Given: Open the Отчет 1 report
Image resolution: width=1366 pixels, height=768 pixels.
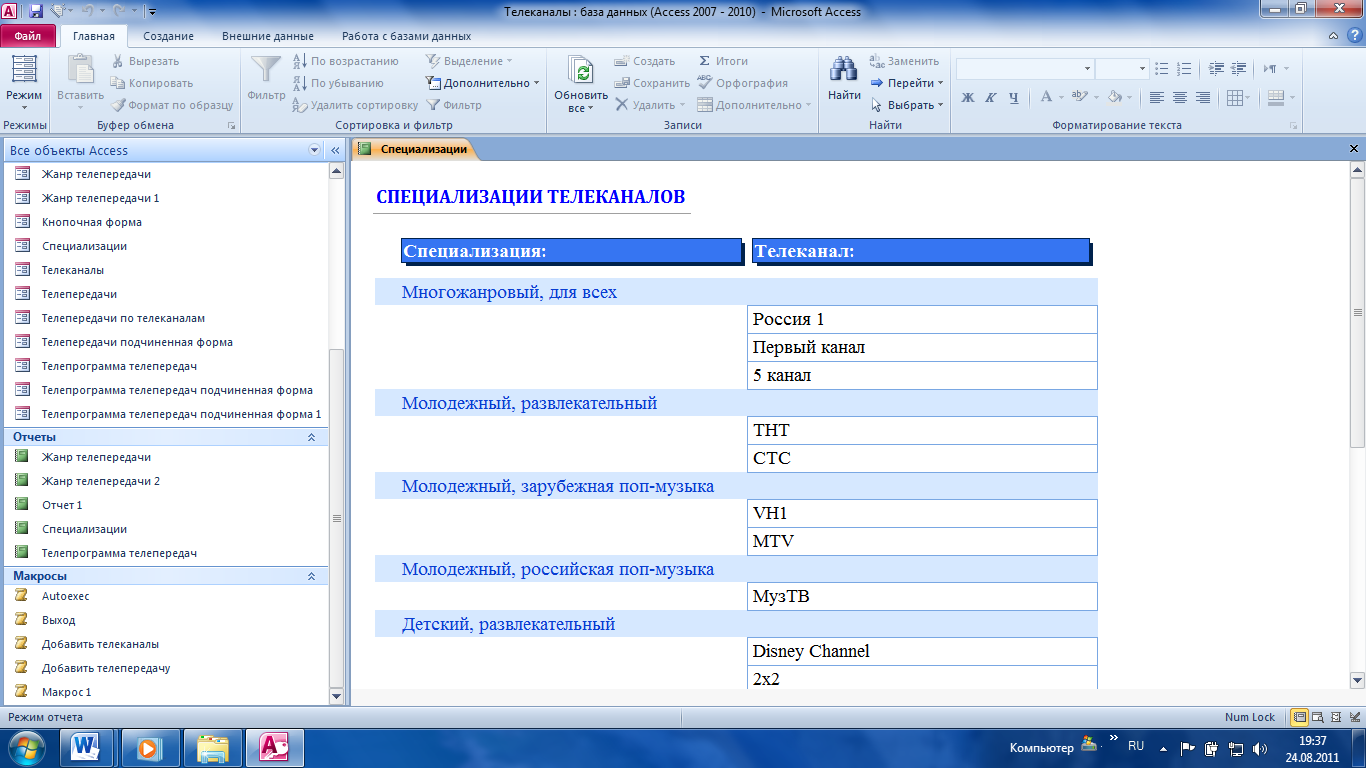Looking at the screenshot, I should [62, 505].
